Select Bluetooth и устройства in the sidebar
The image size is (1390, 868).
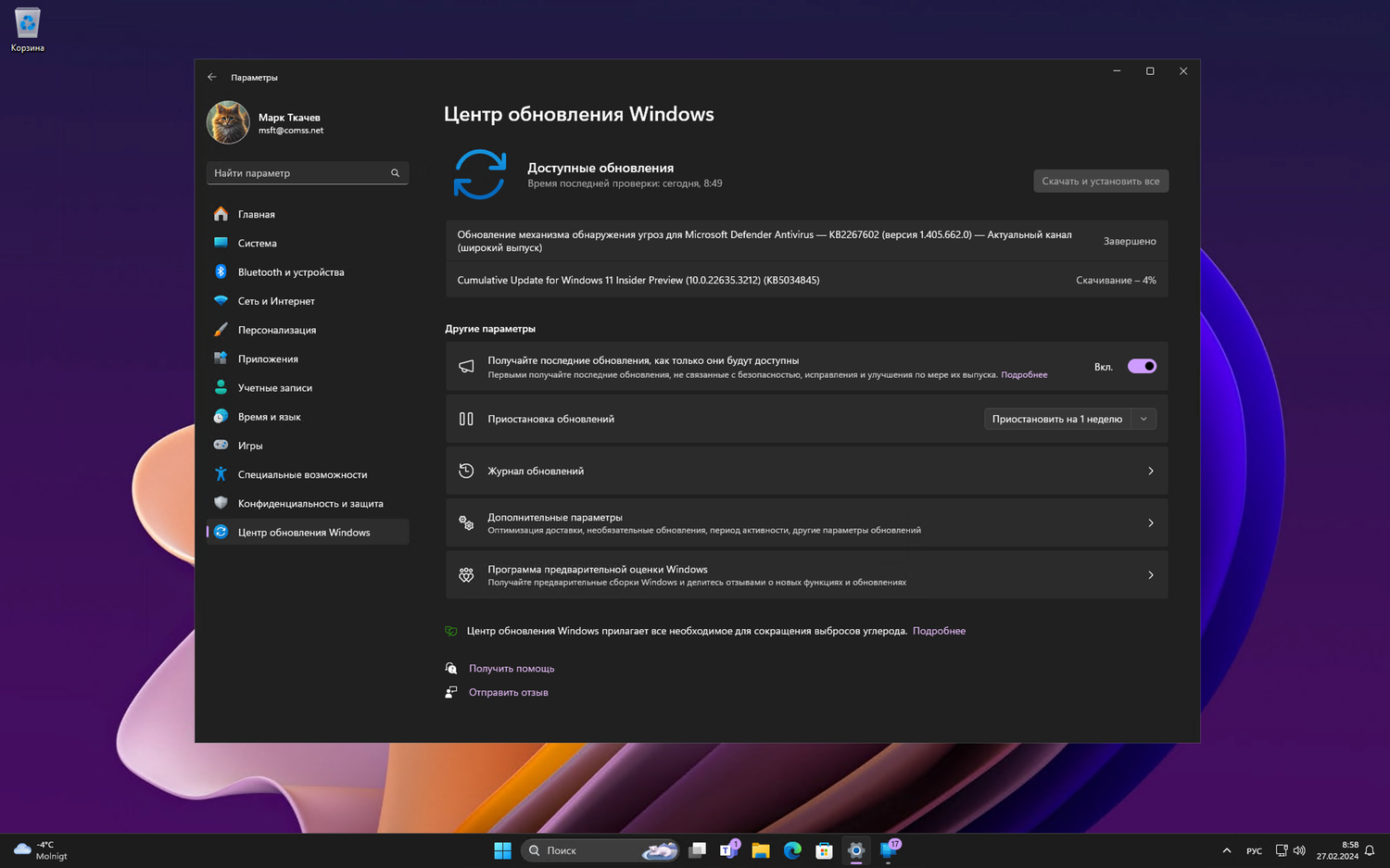(x=290, y=272)
